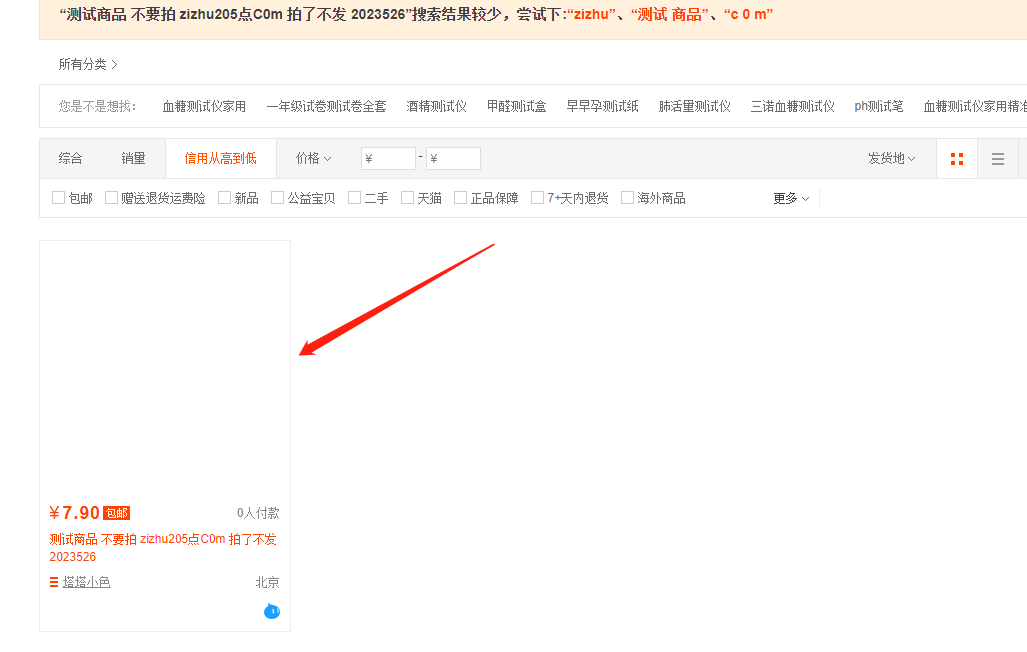The width and height of the screenshot is (1027, 652).
Task: Open 所有分类 category breadcrumb
Action: coord(88,64)
